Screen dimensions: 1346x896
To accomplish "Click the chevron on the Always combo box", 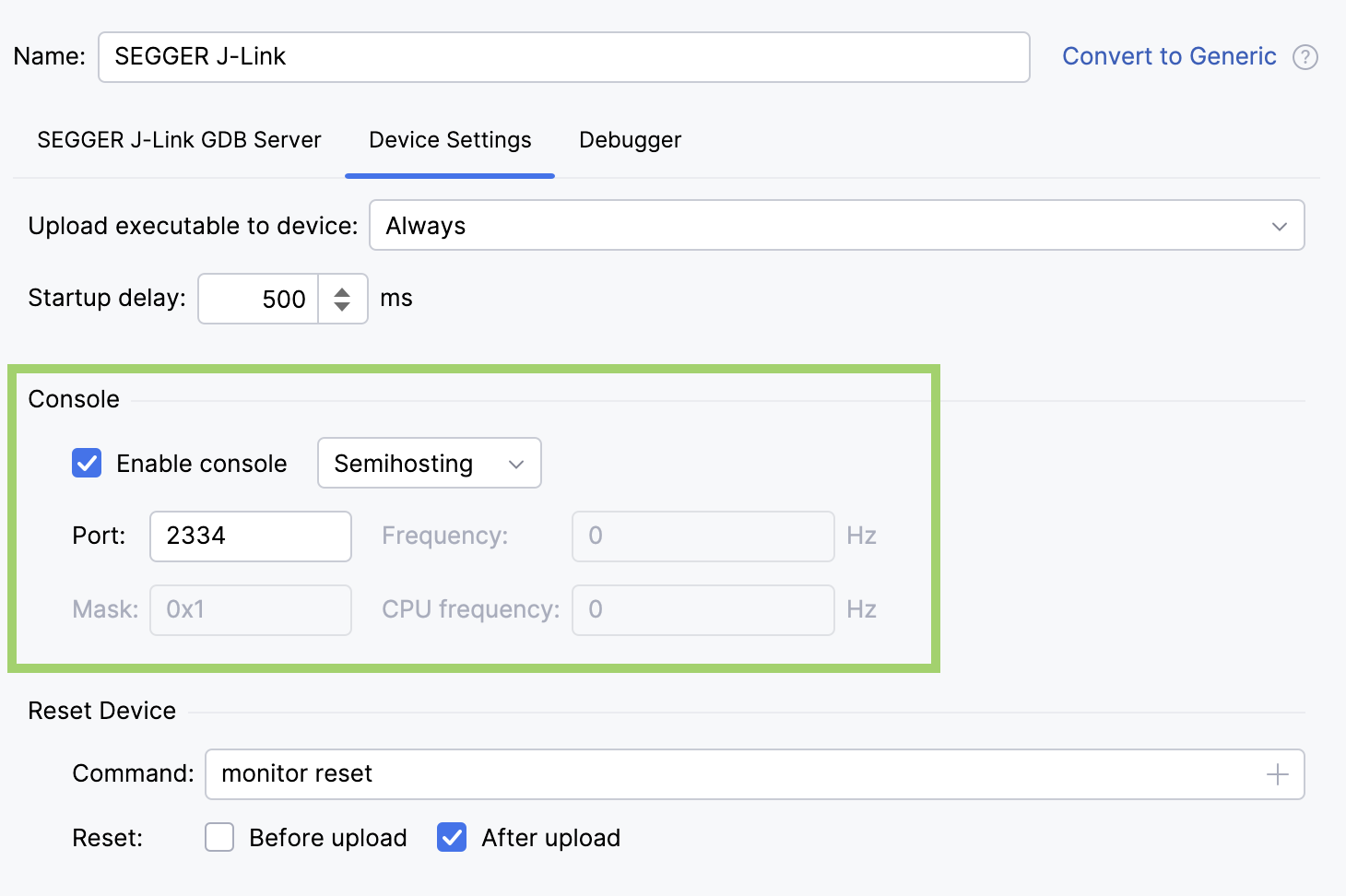I will coord(1280,225).
